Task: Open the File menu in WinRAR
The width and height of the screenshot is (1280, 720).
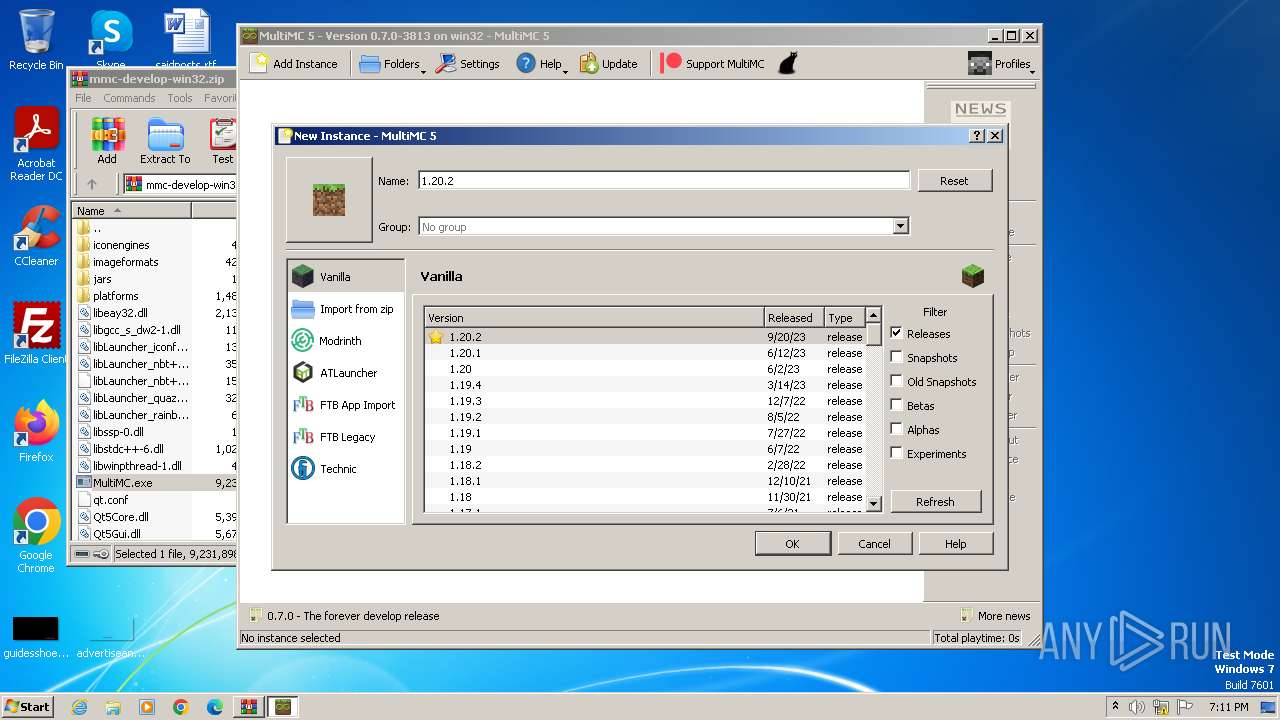Action: coord(83,98)
